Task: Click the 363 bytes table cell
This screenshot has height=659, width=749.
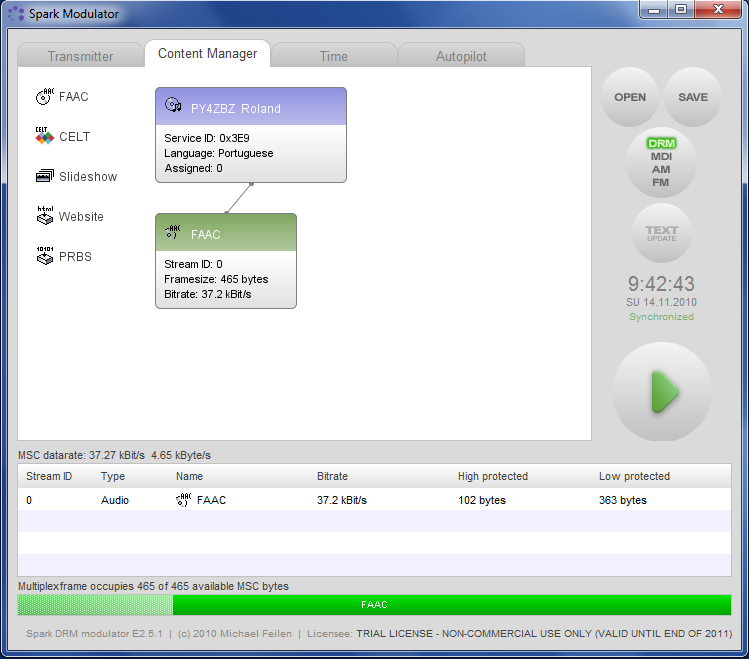Action: click(622, 500)
